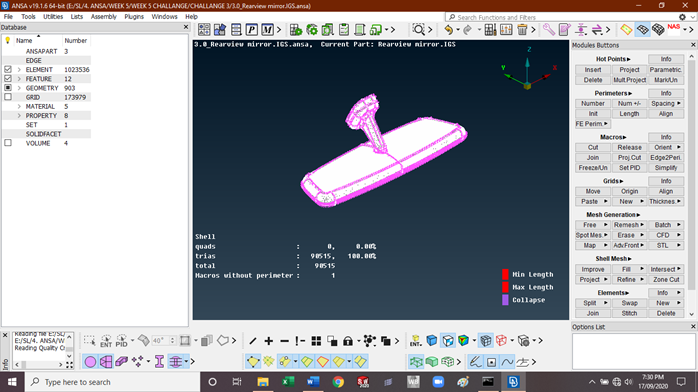Viewport: 698px width, 392px height.
Task: Expand the MATERIAL tree row
Action: coord(19,106)
